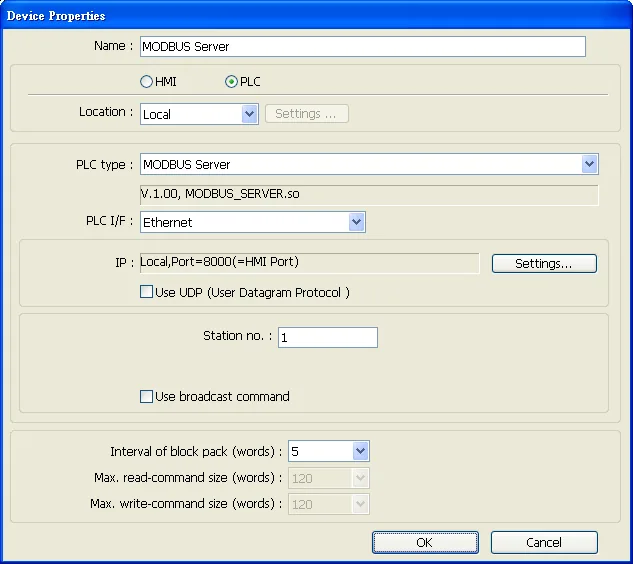Viewport: 633px width, 564px height.
Task: Click the Interval of block pack label
Action: point(196,451)
